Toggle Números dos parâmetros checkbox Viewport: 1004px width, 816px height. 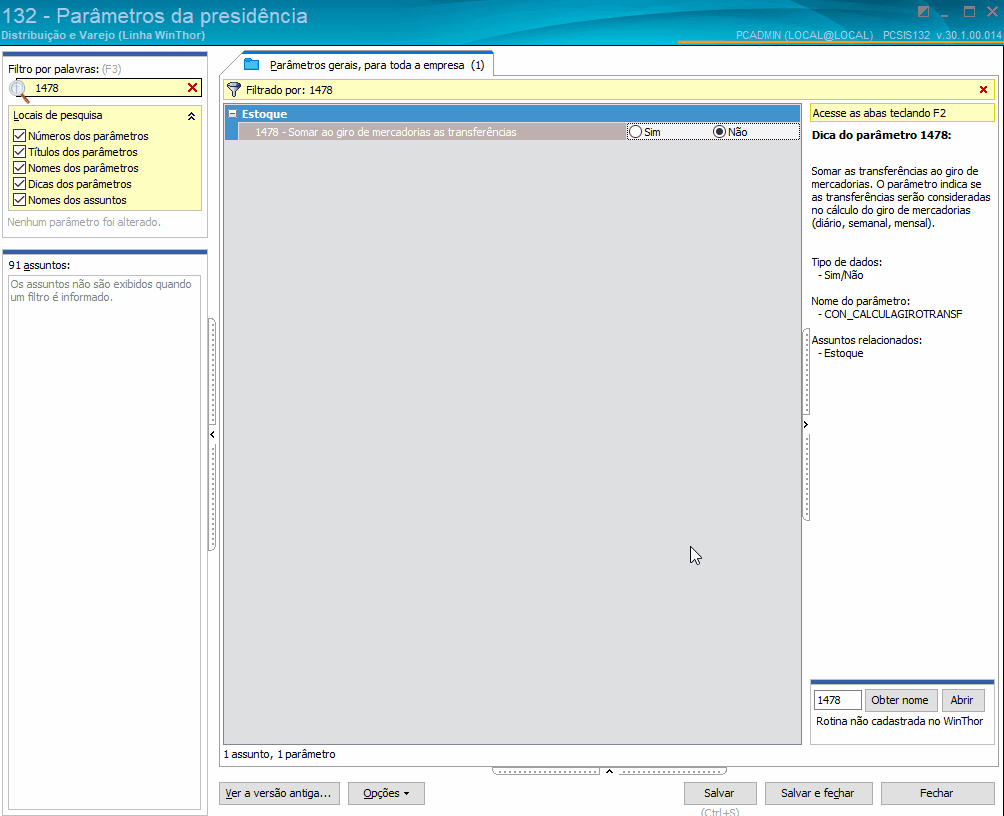tap(19, 136)
